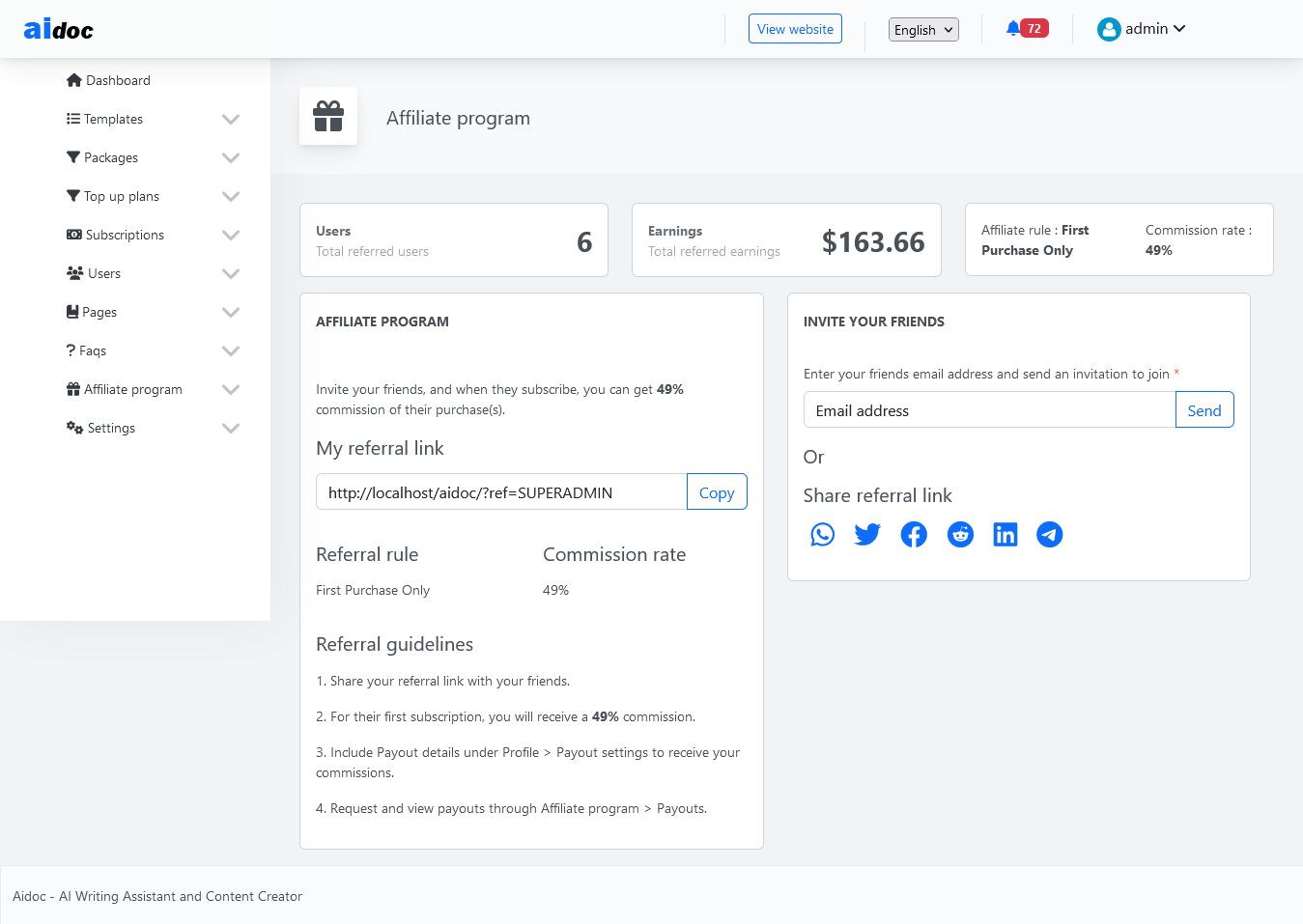Expand the Settings chevron

coord(231,428)
